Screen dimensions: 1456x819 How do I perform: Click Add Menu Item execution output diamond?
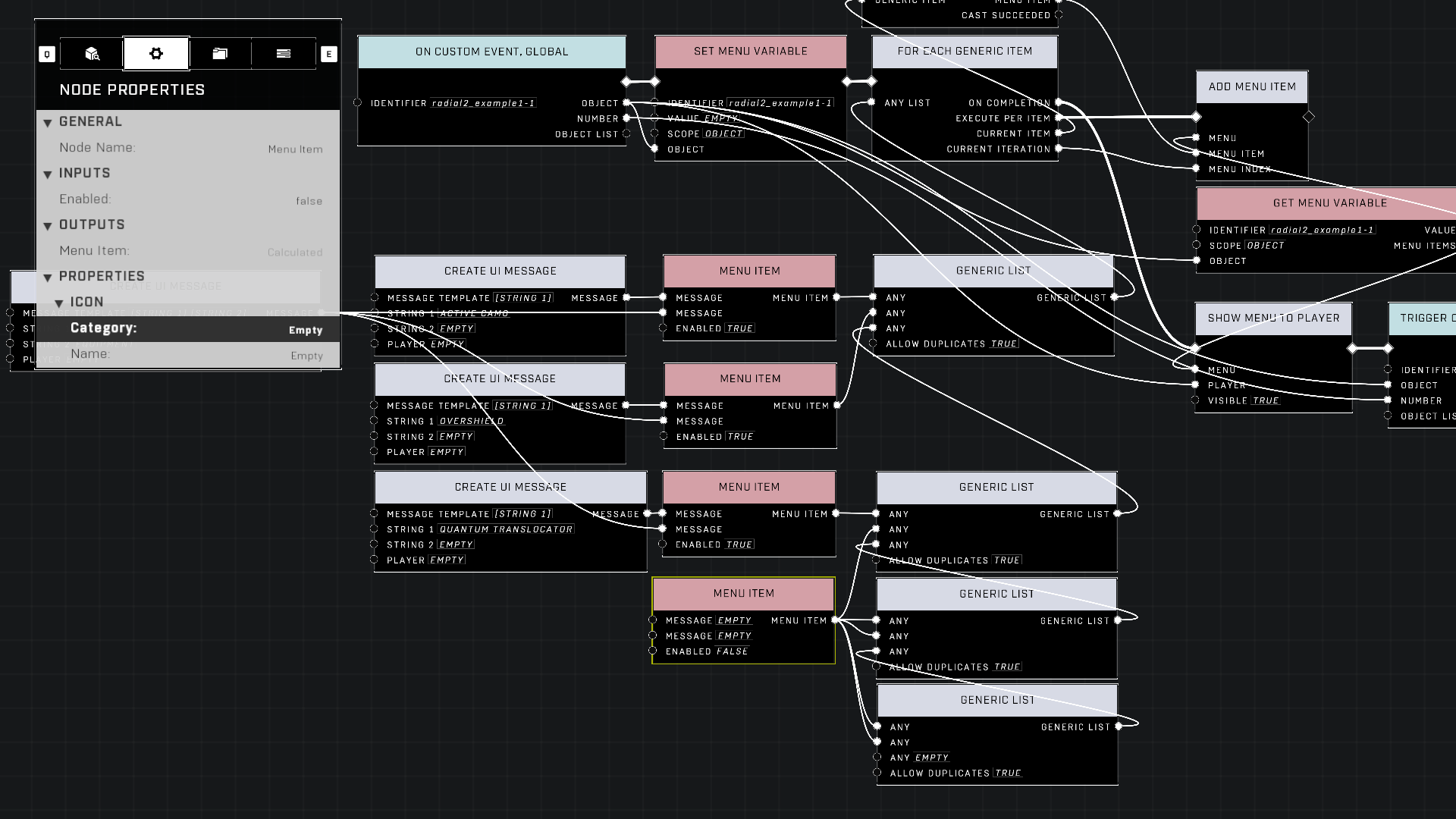tap(1309, 117)
